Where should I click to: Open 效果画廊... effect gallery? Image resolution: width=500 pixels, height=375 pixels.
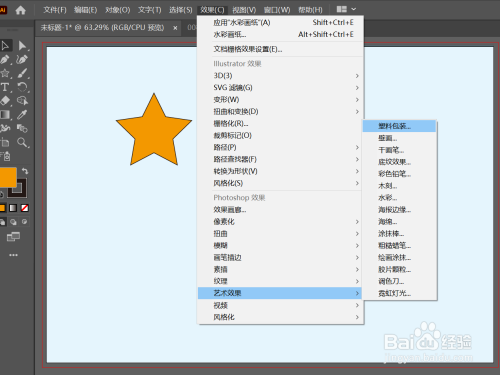coord(280,210)
